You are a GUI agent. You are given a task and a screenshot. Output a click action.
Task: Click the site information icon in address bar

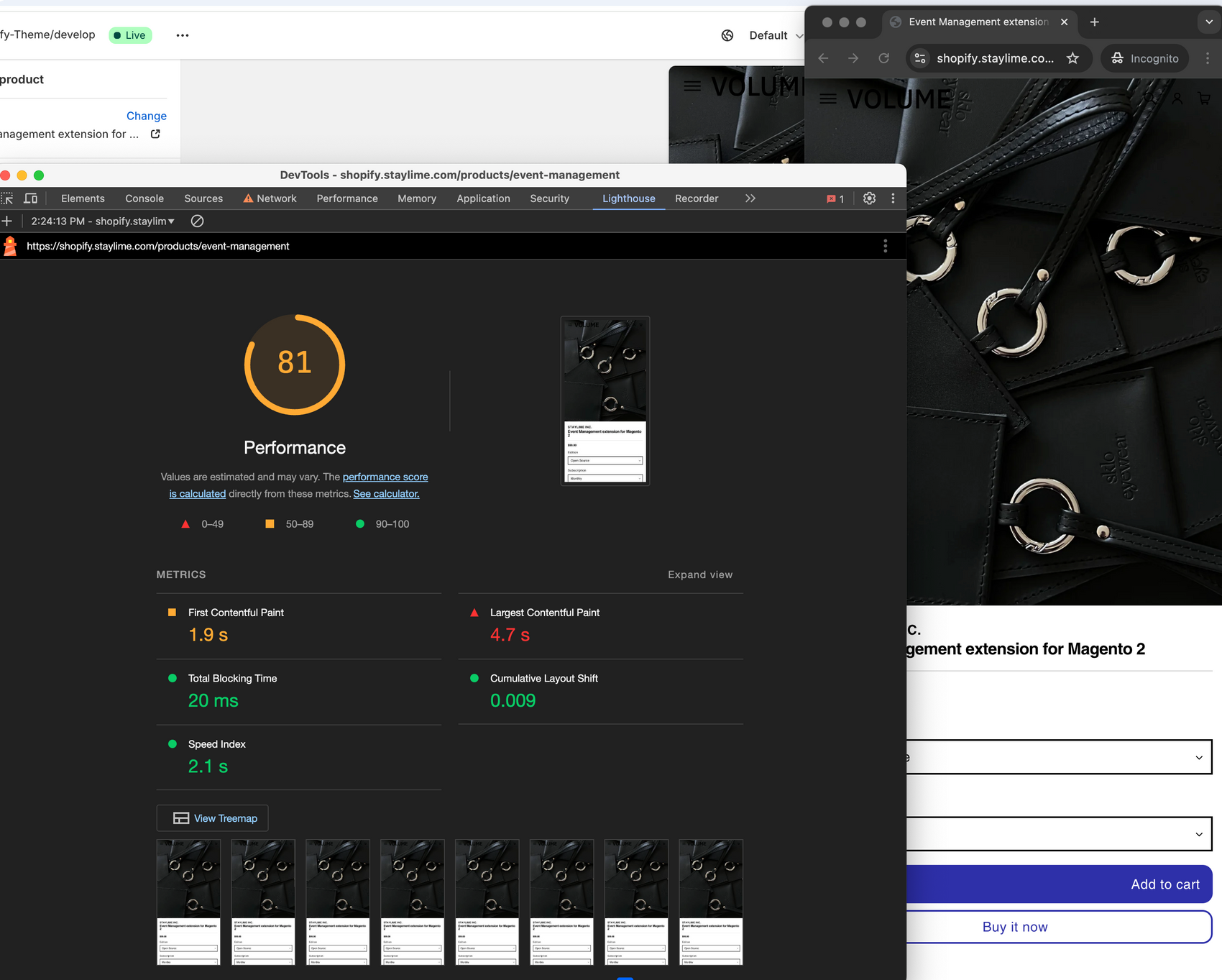(920, 58)
